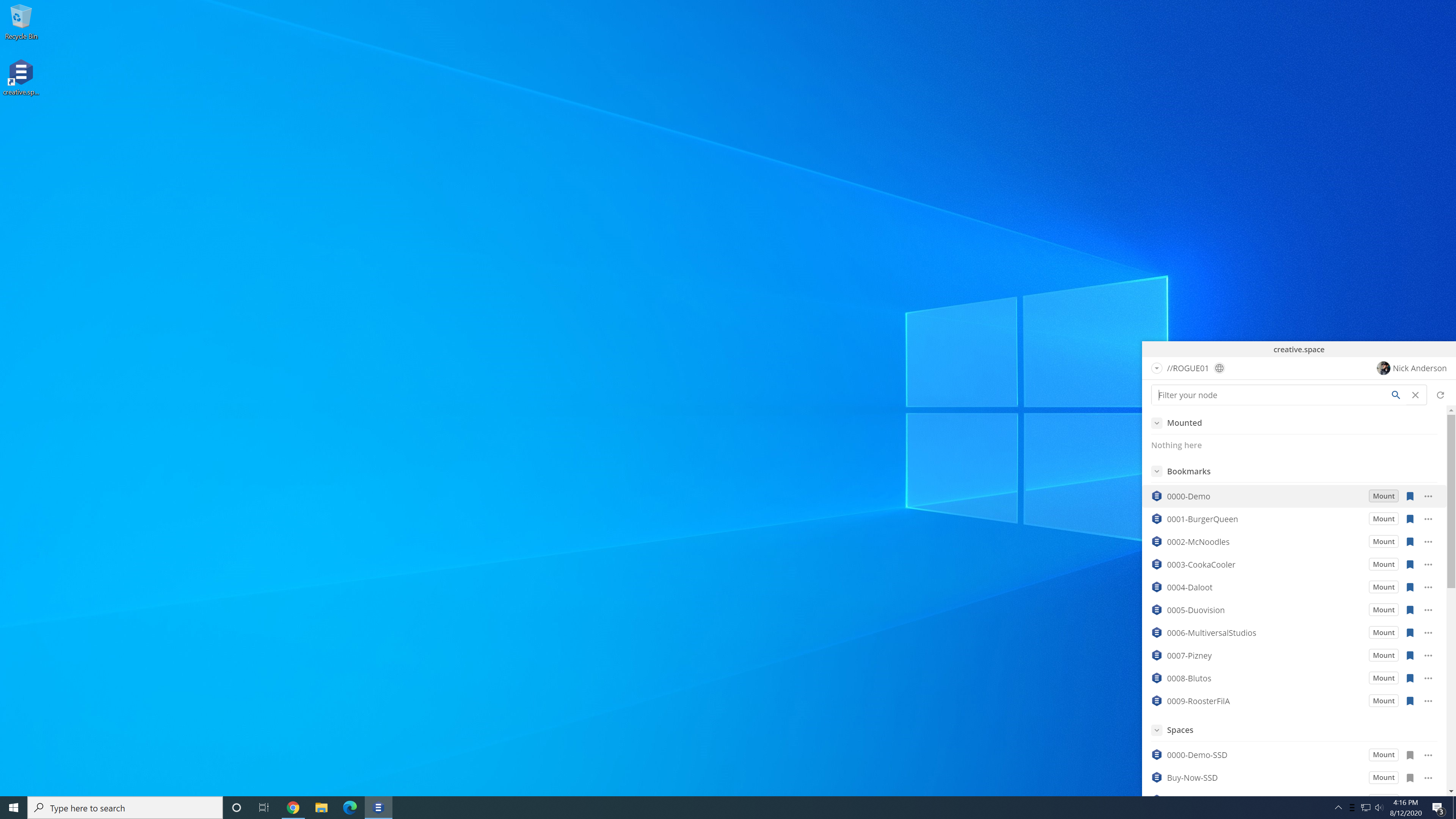Remove bookmark for 0001-BurgerQueen
Screen dimensions: 1456x819
click(1410, 519)
